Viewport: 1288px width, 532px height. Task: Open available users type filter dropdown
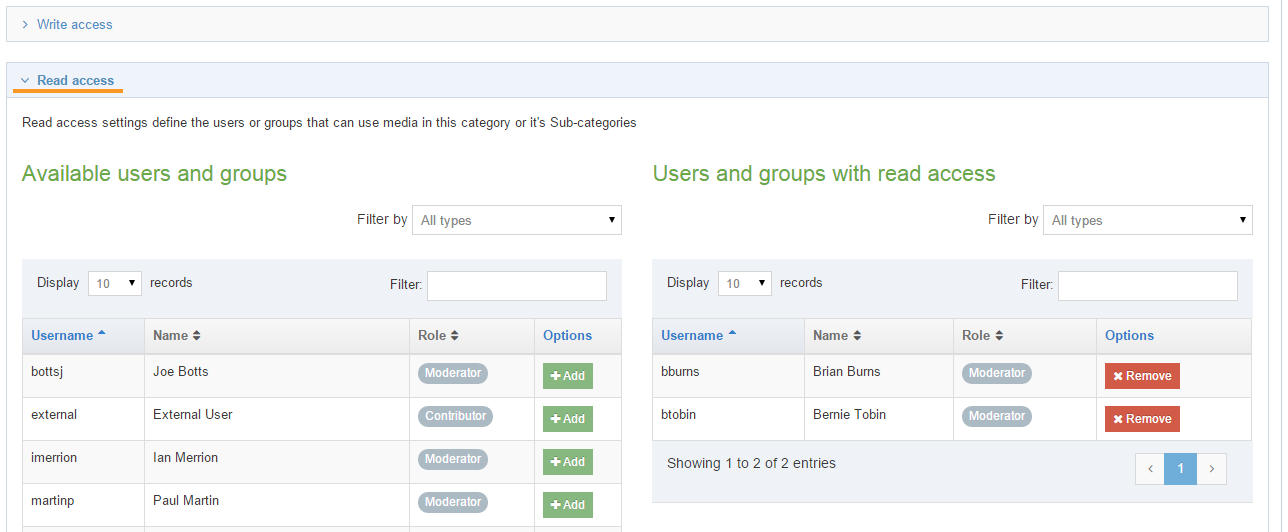pos(516,220)
